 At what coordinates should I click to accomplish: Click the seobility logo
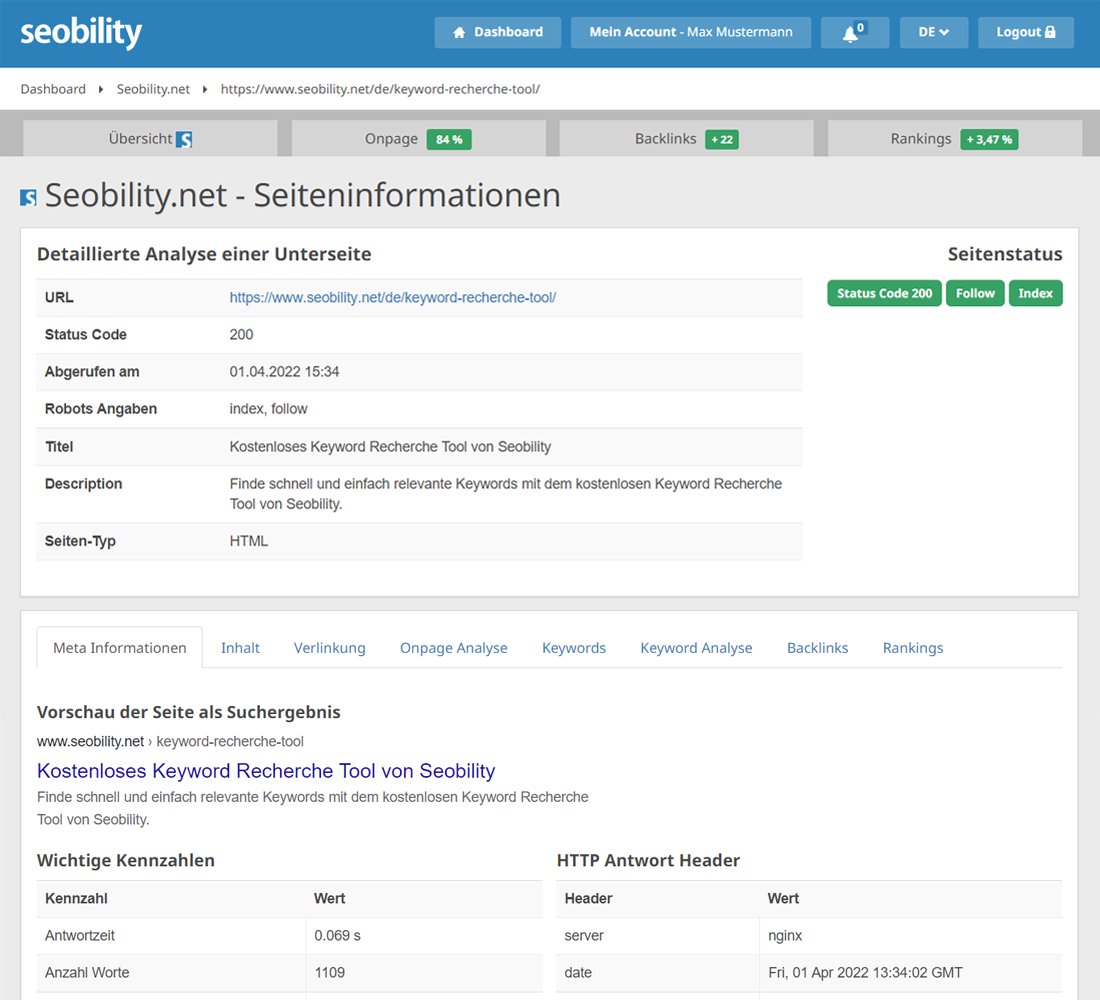pyautogui.click(x=81, y=33)
